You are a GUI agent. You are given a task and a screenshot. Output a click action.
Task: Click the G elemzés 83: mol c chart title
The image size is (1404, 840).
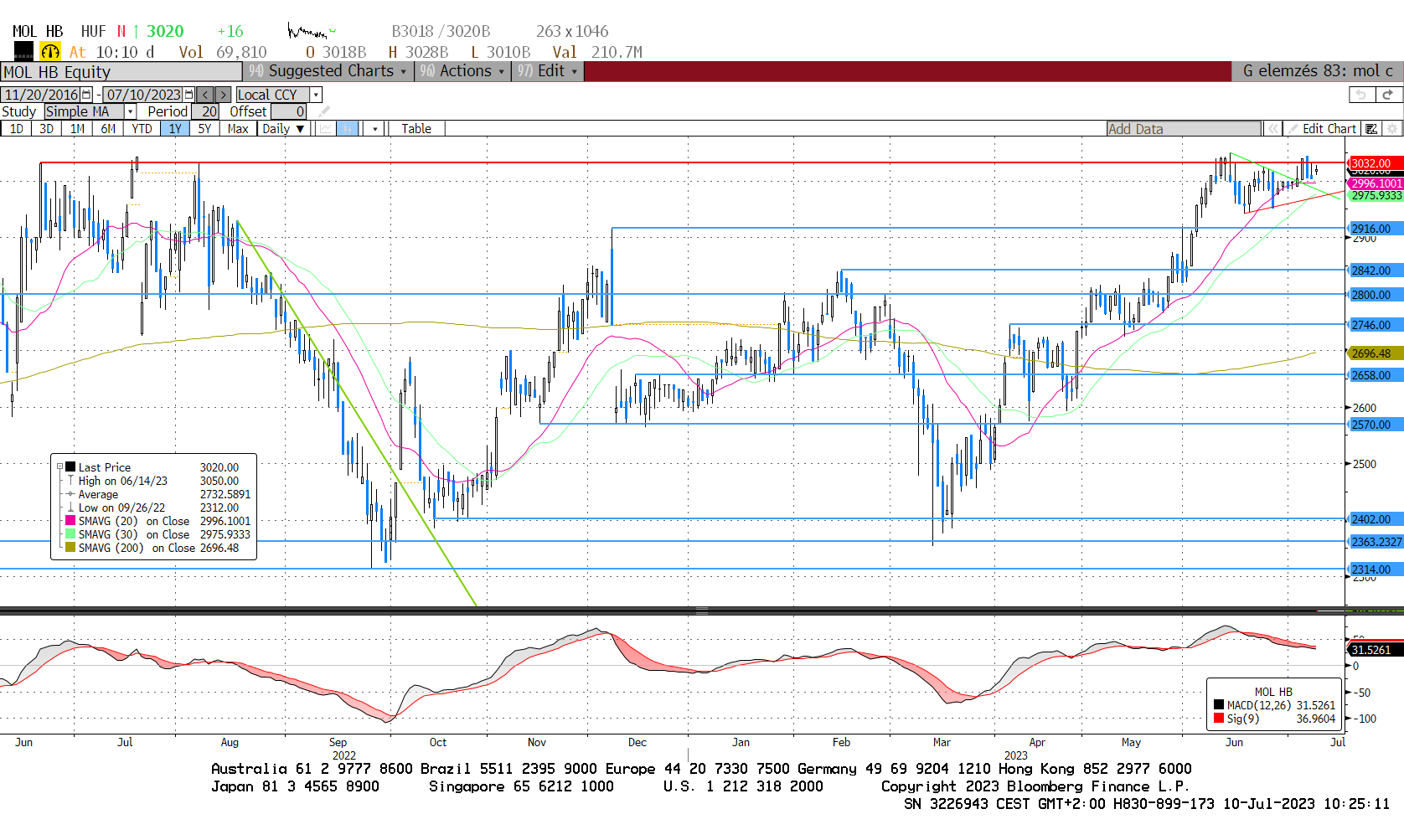point(1317,71)
